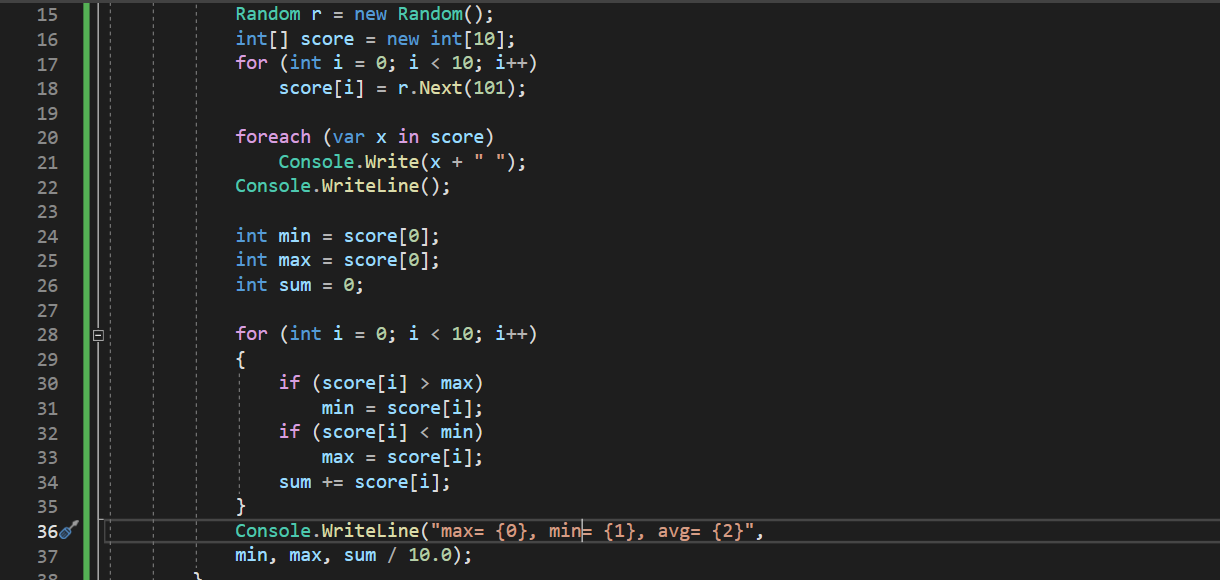Click the 'foreach (var x in score)' line
Viewport: 1220px width, 580px height.
click(365, 137)
